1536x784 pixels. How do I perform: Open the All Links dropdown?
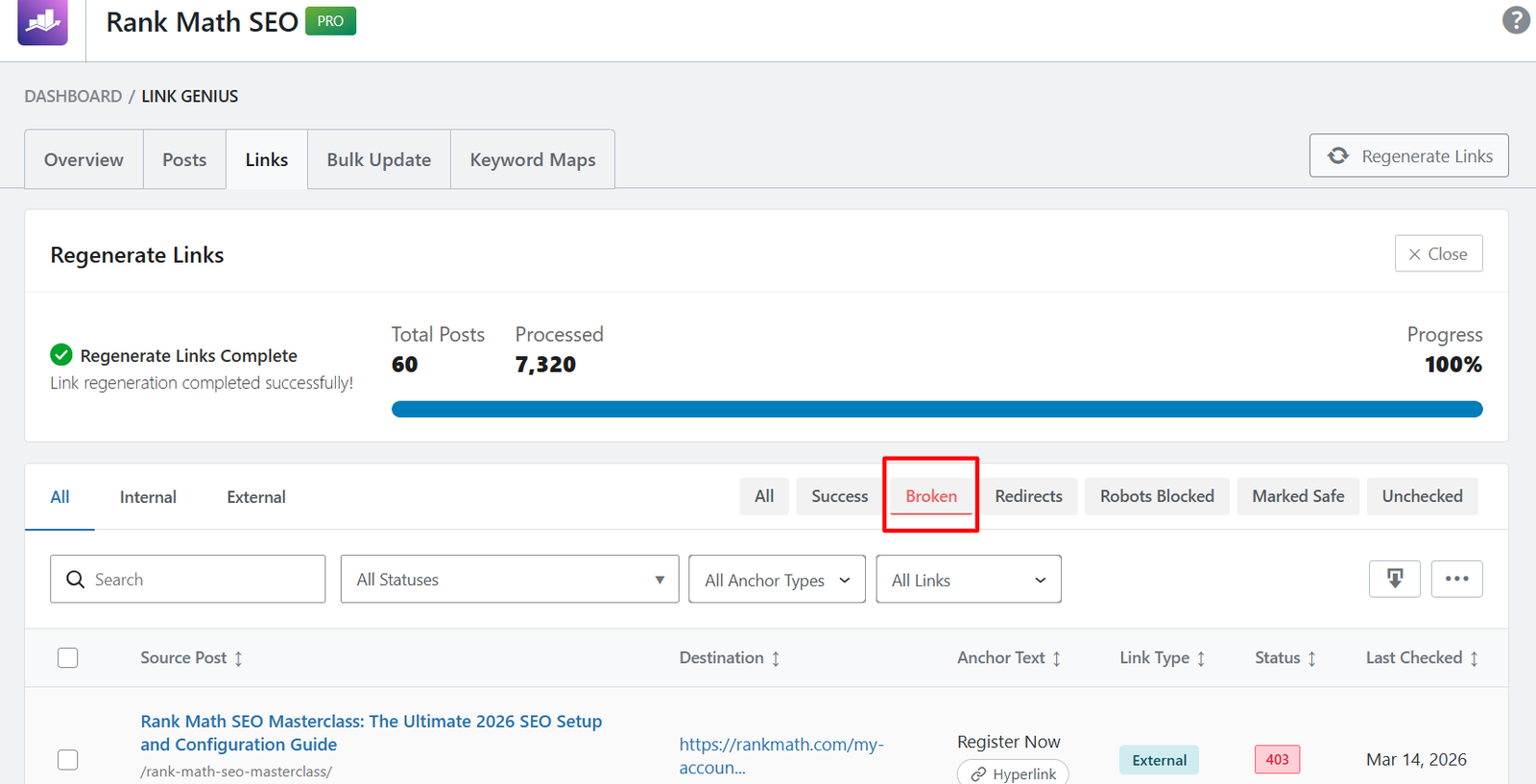click(968, 580)
